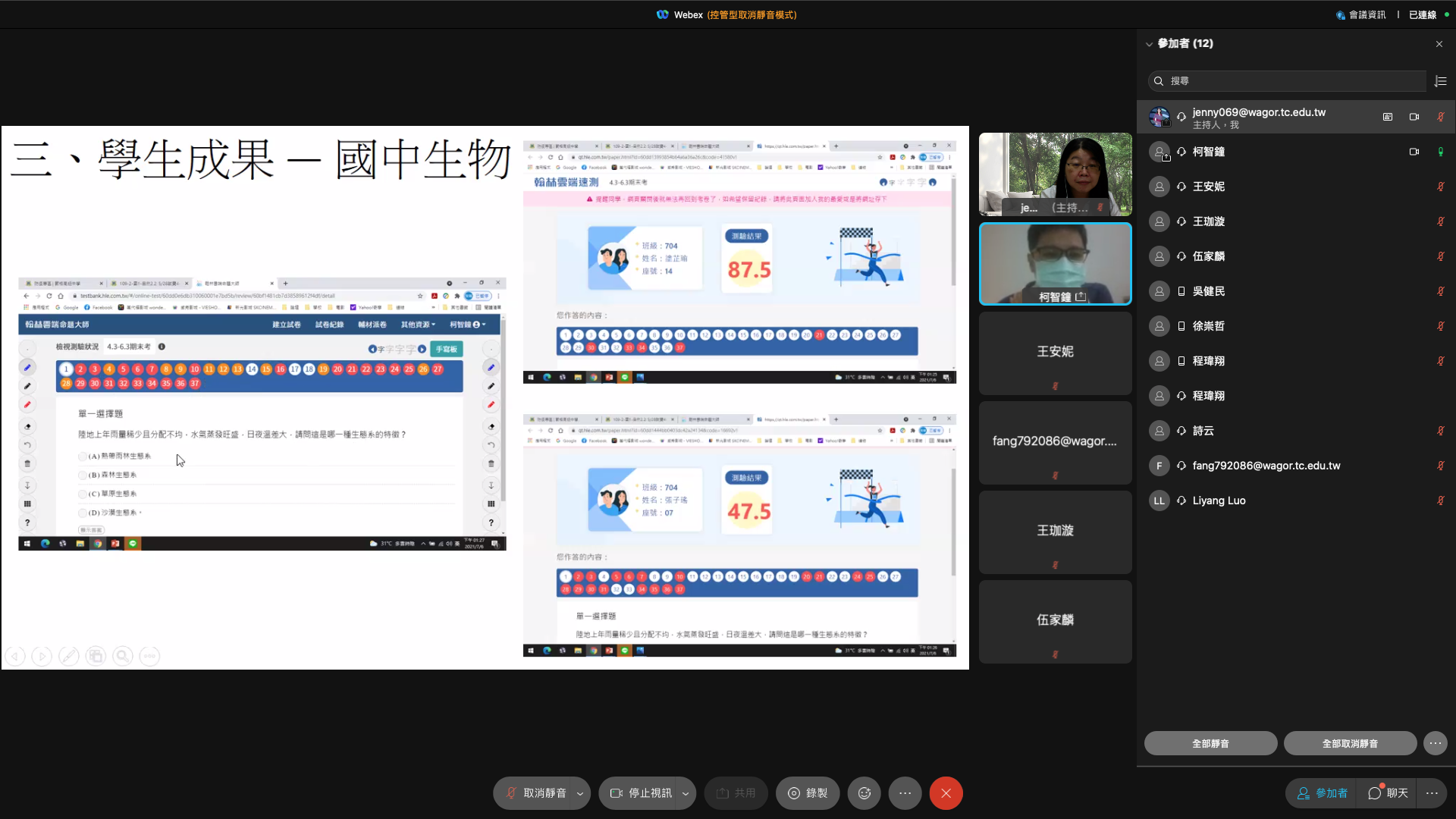Viewport: 1456px width, 819px height.
Task: Open more options beside unmute all
Action: tap(1436, 743)
